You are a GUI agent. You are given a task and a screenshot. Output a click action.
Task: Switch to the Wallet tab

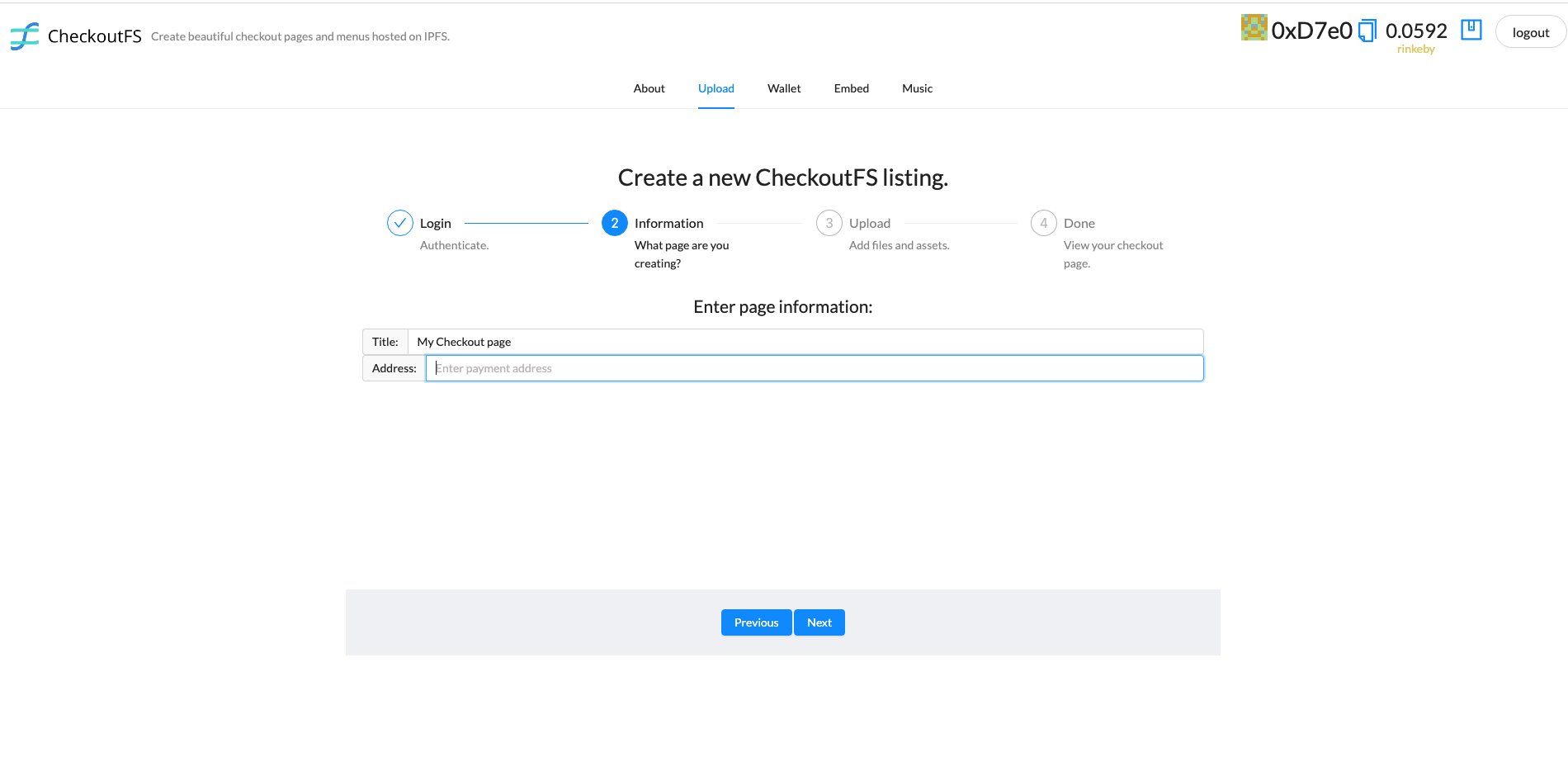(x=784, y=88)
